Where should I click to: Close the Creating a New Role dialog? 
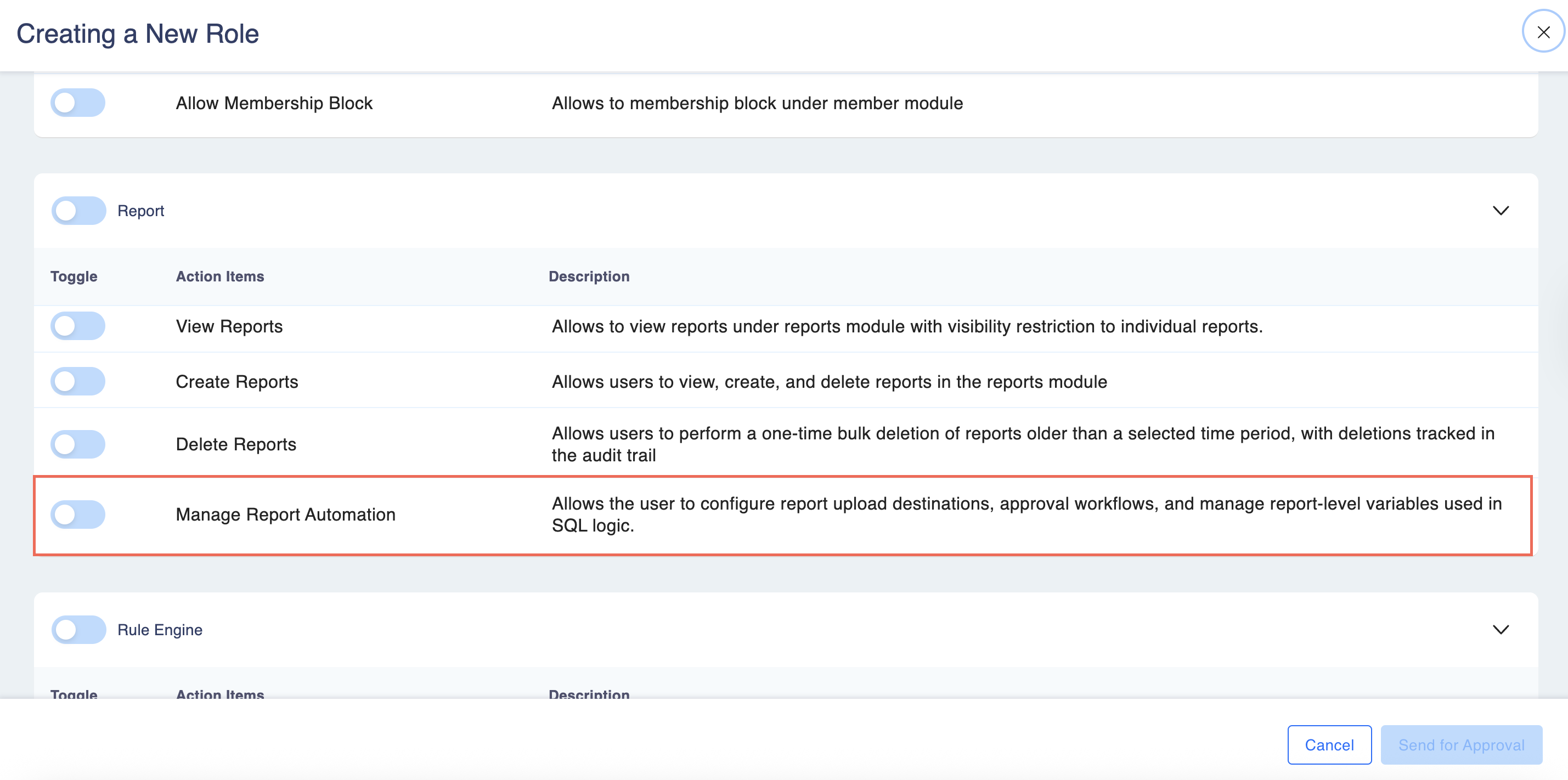tap(1542, 32)
